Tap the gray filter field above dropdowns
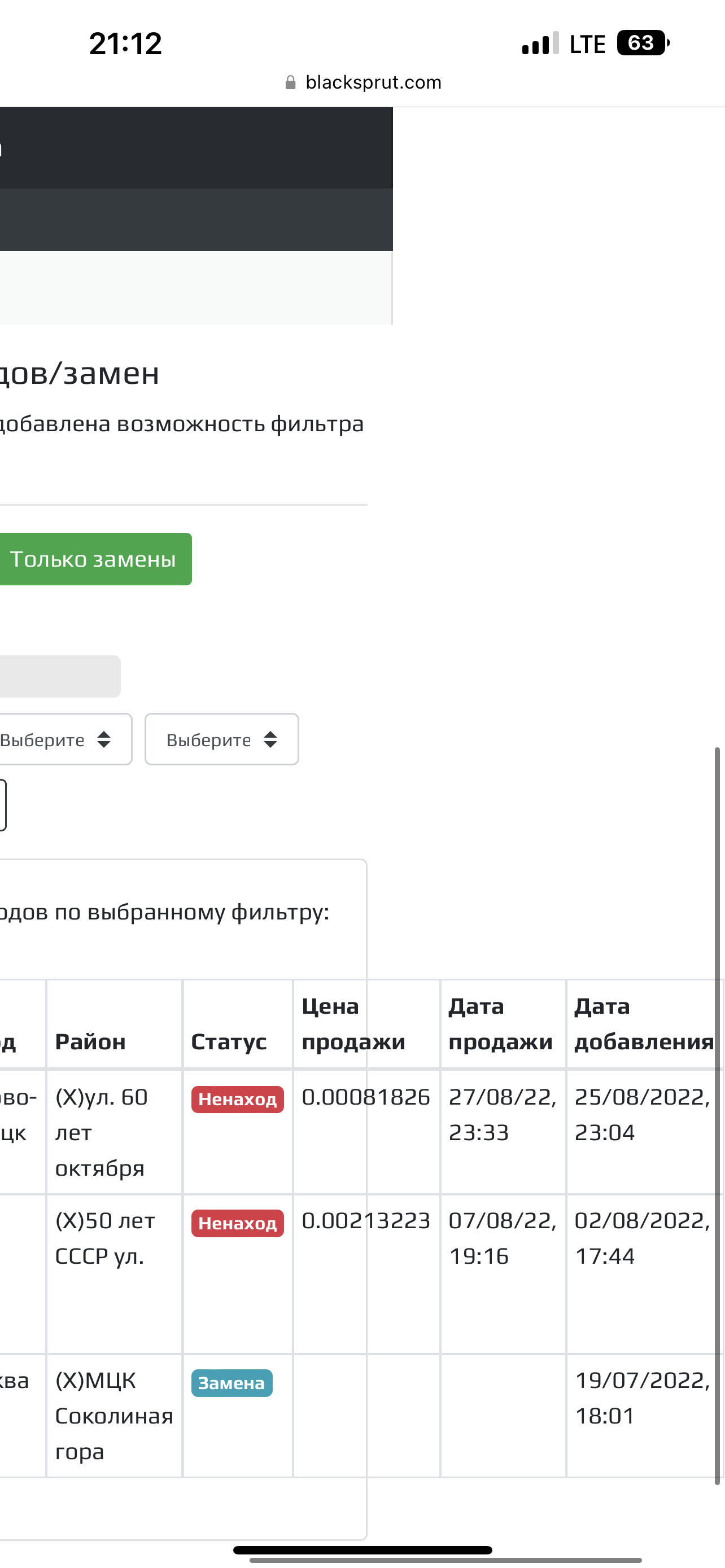This screenshot has width=725, height=1568. (x=60, y=676)
